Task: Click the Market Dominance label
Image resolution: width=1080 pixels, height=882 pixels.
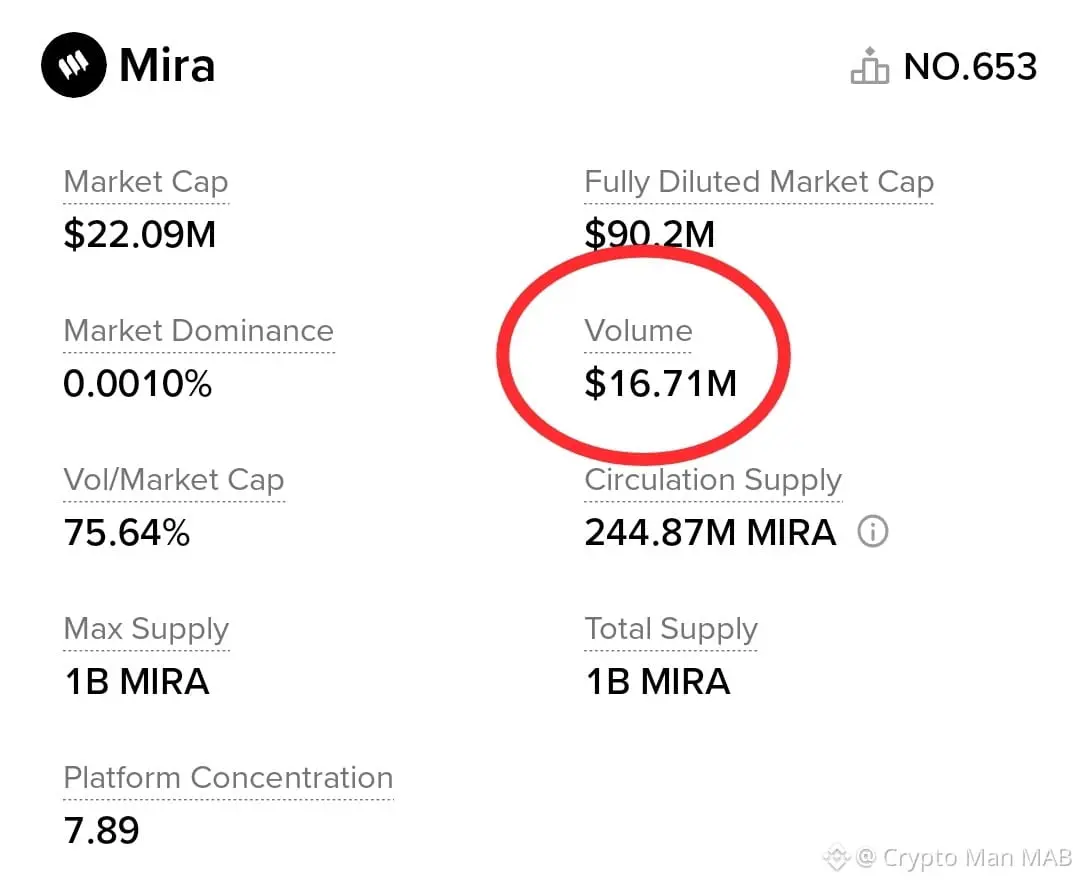Action: point(198,331)
